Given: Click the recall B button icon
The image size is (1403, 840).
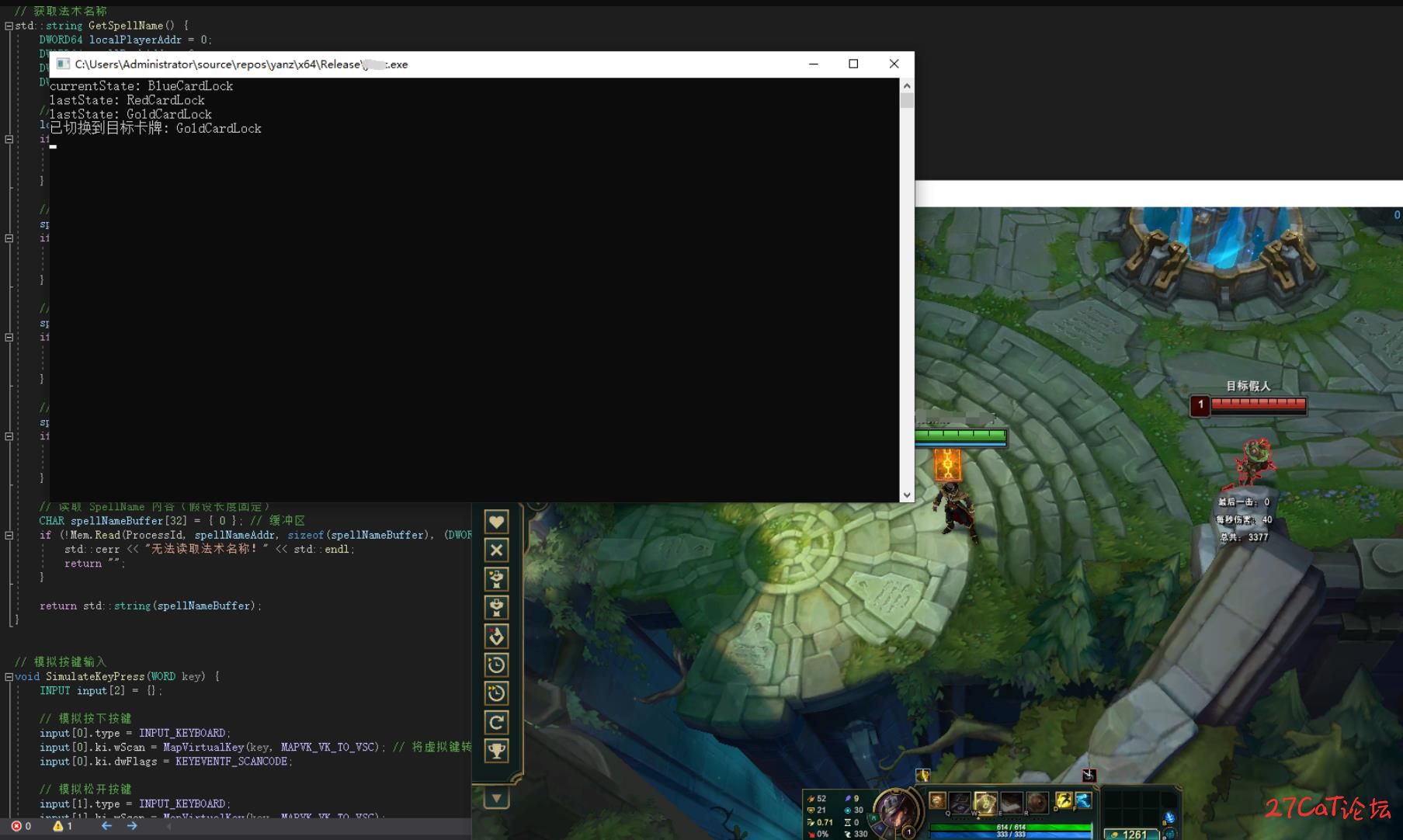Looking at the screenshot, I should (1169, 818).
